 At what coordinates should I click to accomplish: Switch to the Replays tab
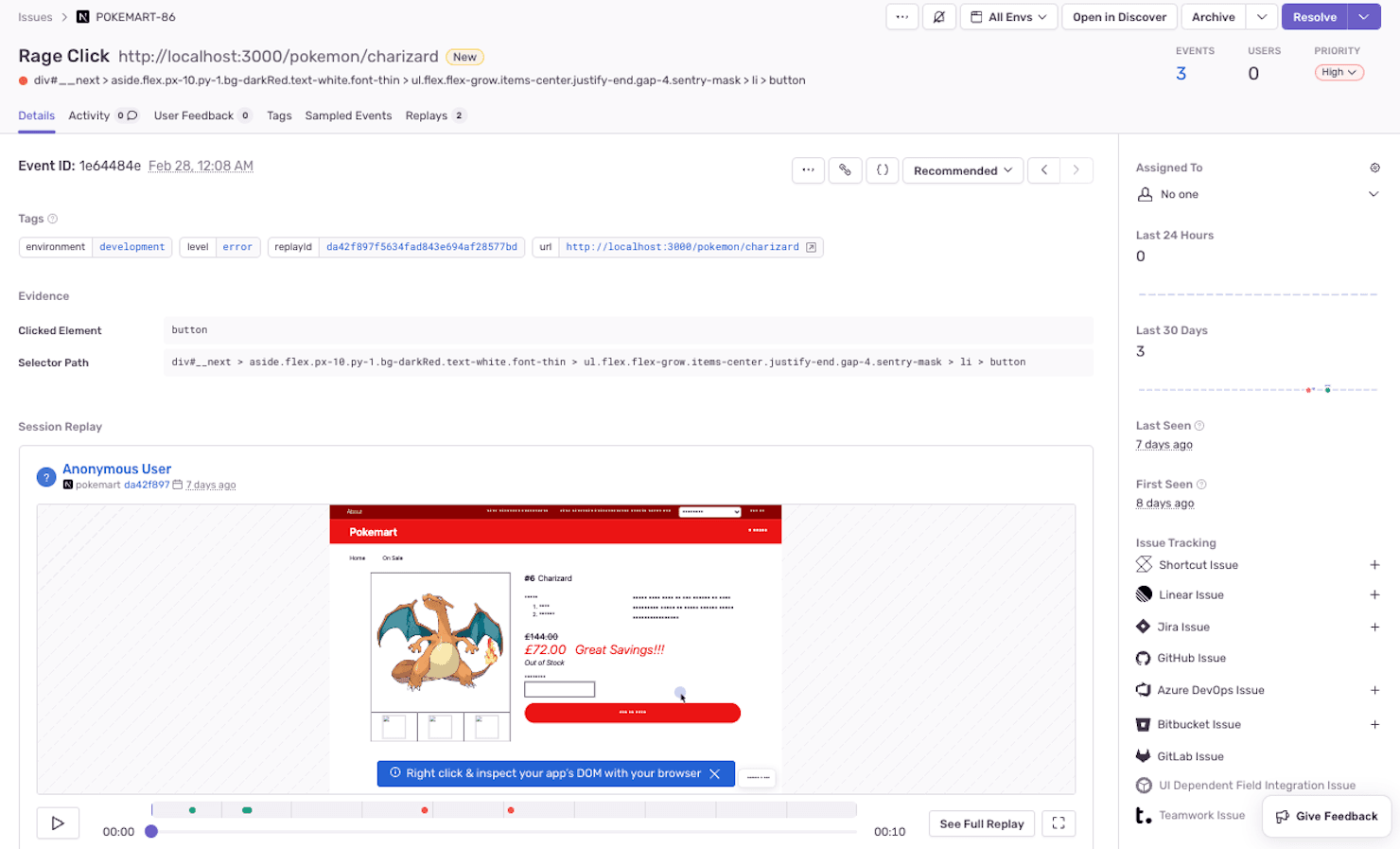427,115
